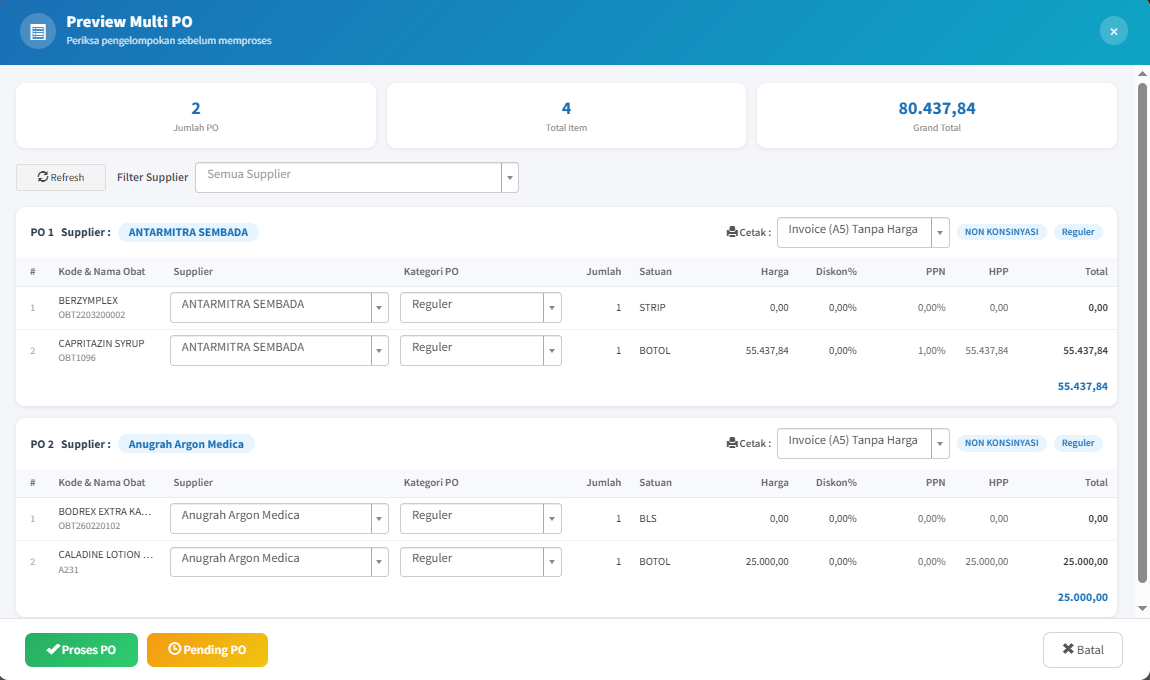
Task: Click the list document icon in header
Action: [x=38, y=32]
